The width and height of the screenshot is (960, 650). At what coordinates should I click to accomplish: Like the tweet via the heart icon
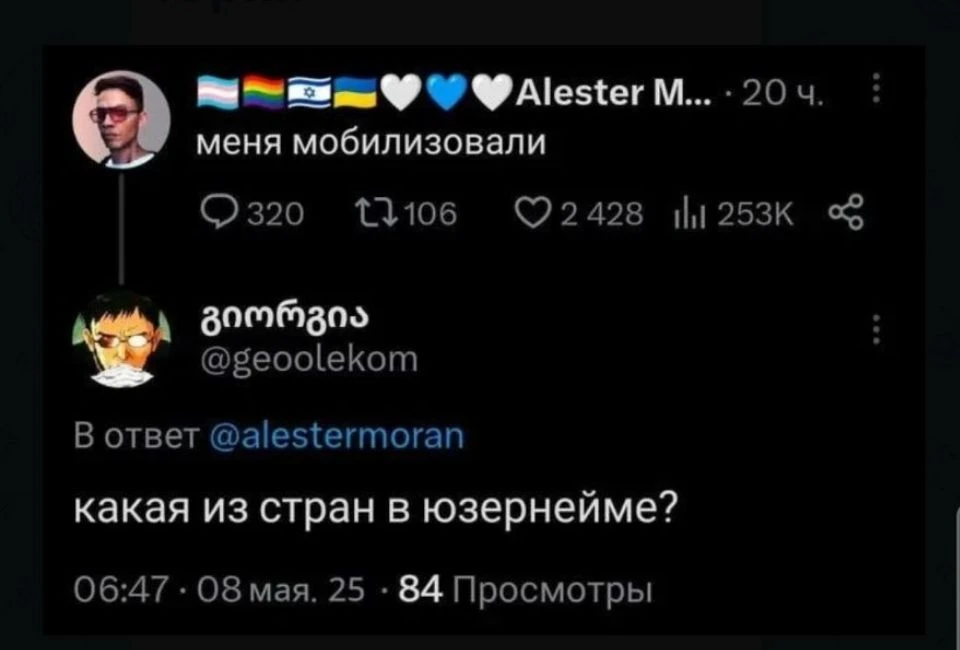[x=530, y=215]
